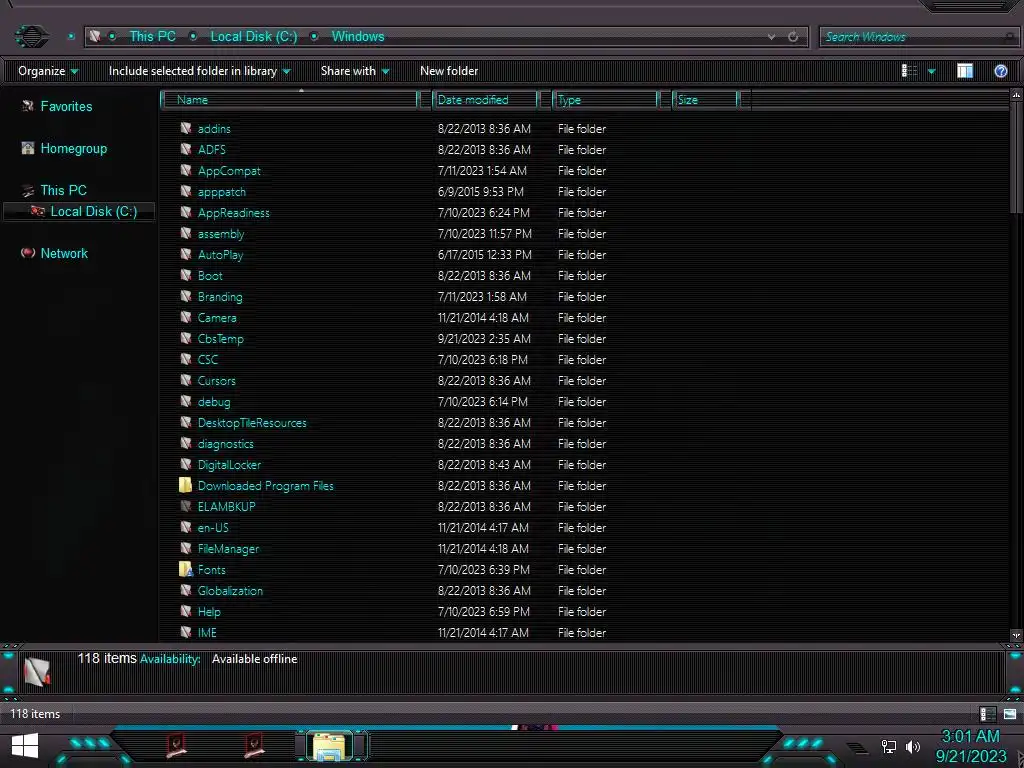Select the apppatch folder icon
The width and height of the screenshot is (1024, 768).
185,191
